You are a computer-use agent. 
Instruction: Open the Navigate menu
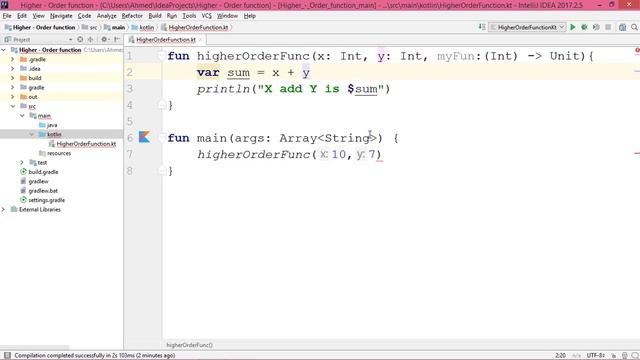[61, 16]
